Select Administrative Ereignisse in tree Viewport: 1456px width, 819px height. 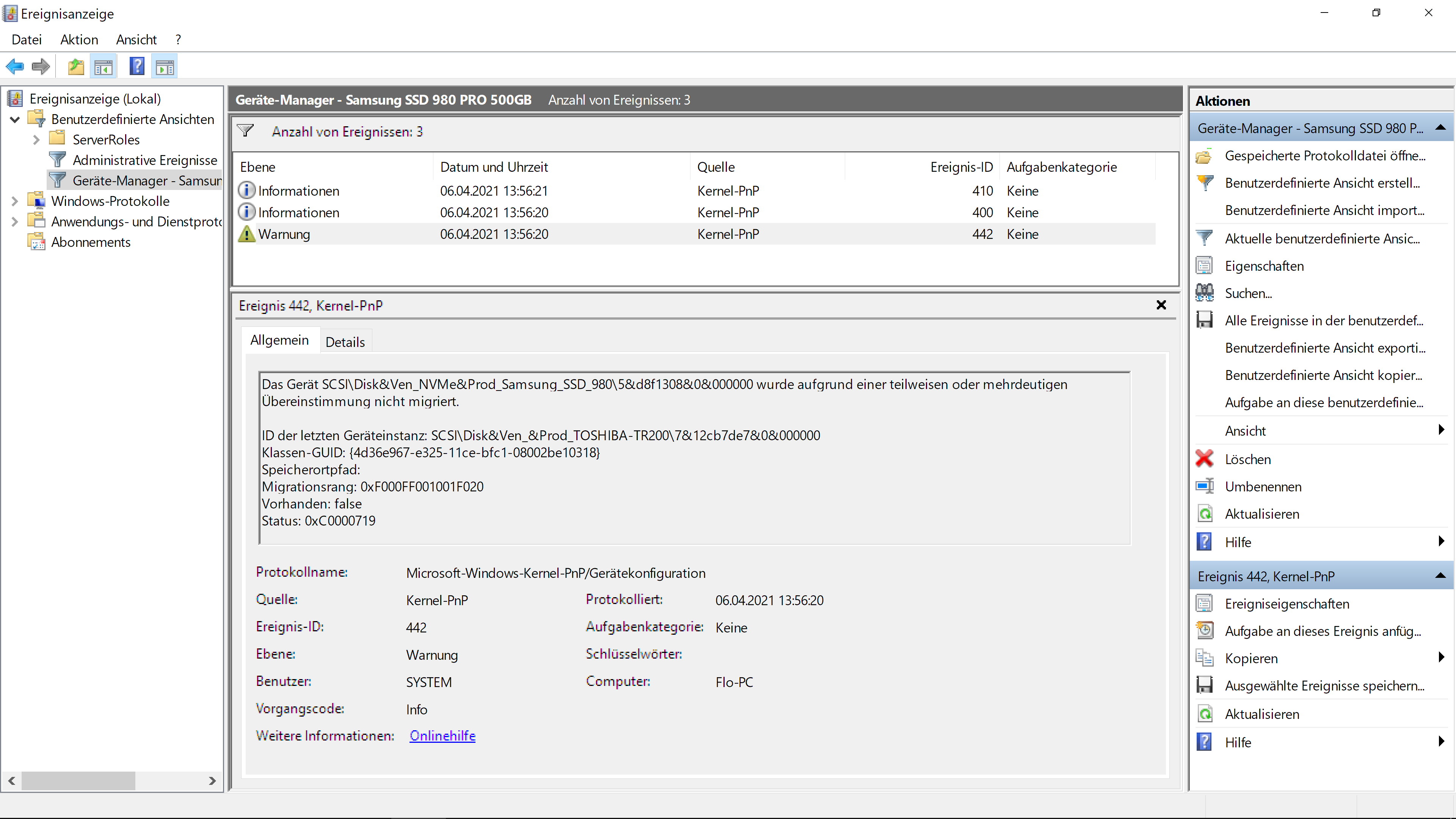pyautogui.click(x=145, y=160)
